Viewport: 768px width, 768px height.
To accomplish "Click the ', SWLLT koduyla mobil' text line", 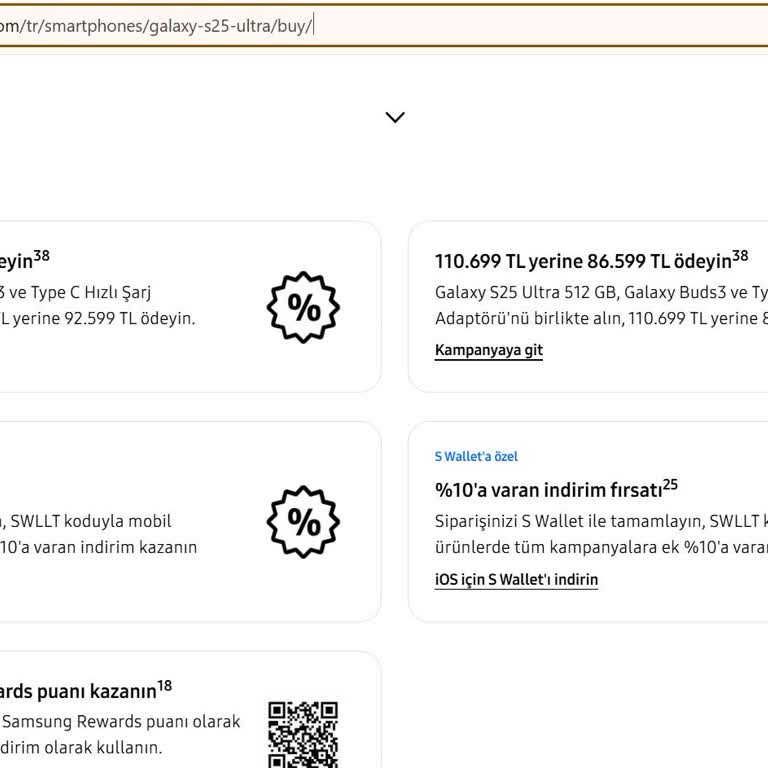I will (x=86, y=521).
